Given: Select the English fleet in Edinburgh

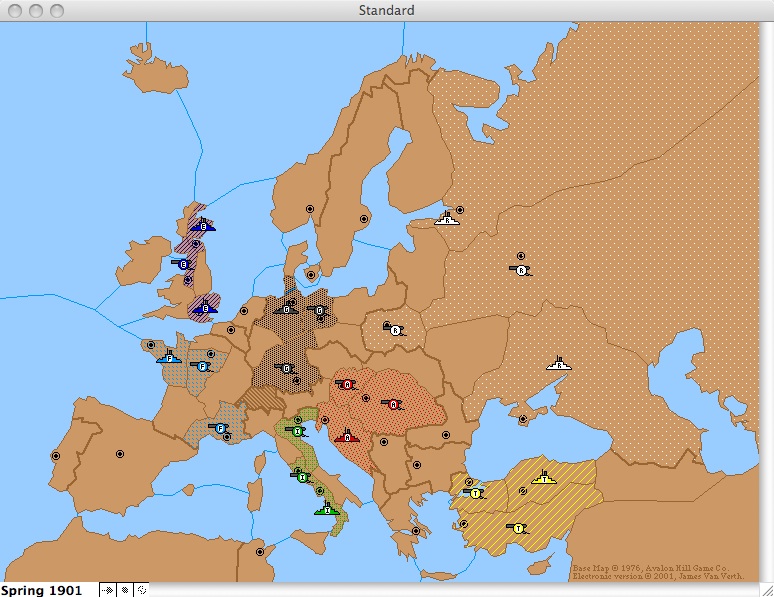Looking at the screenshot, I should pyautogui.click(x=203, y=226).
